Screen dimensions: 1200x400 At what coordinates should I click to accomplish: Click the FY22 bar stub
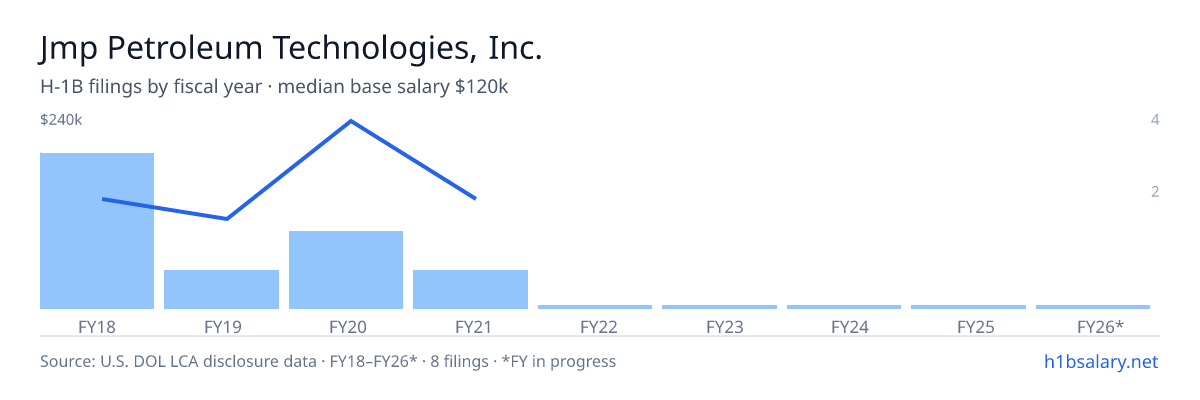(595, 307)
